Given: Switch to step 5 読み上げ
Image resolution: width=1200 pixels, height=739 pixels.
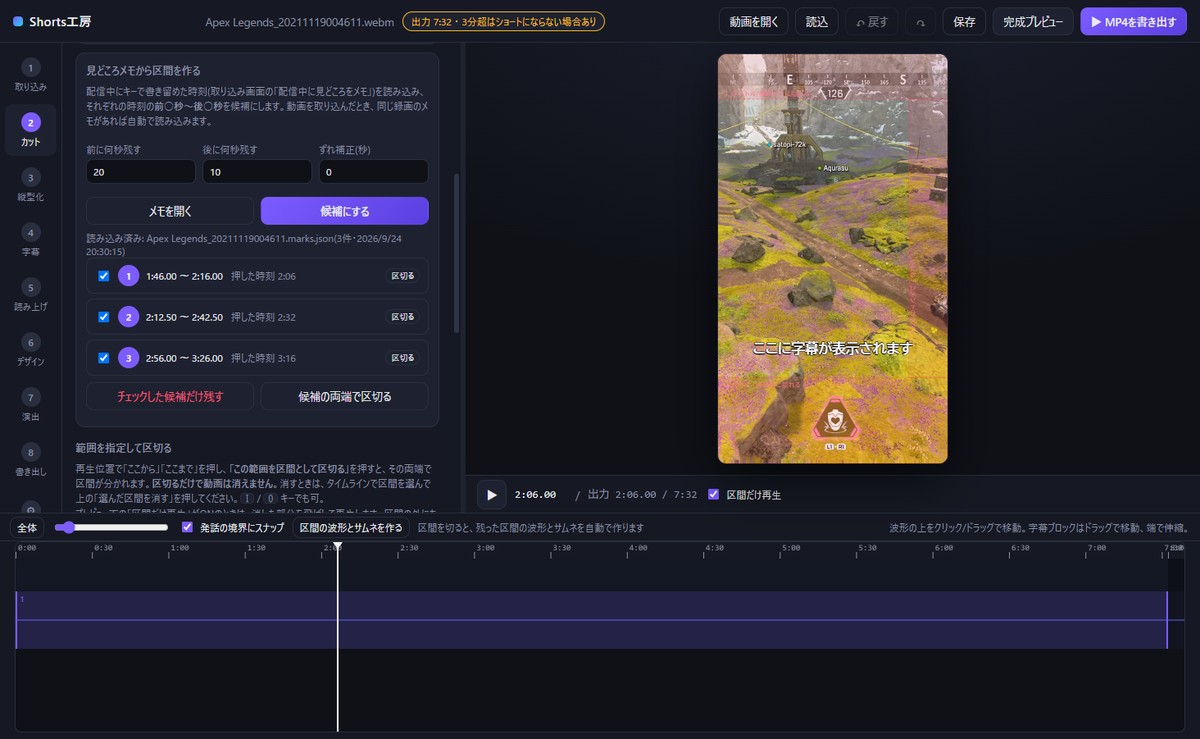Looking at the screenshot, I should pos(30,295).
